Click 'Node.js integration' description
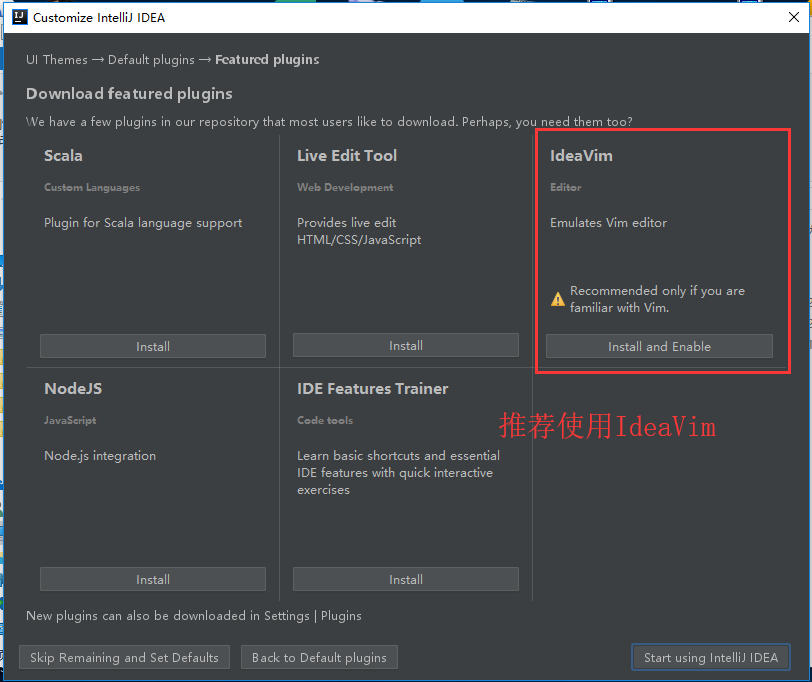This screenshot has height=682, width=812. click(x=100, y=456)
